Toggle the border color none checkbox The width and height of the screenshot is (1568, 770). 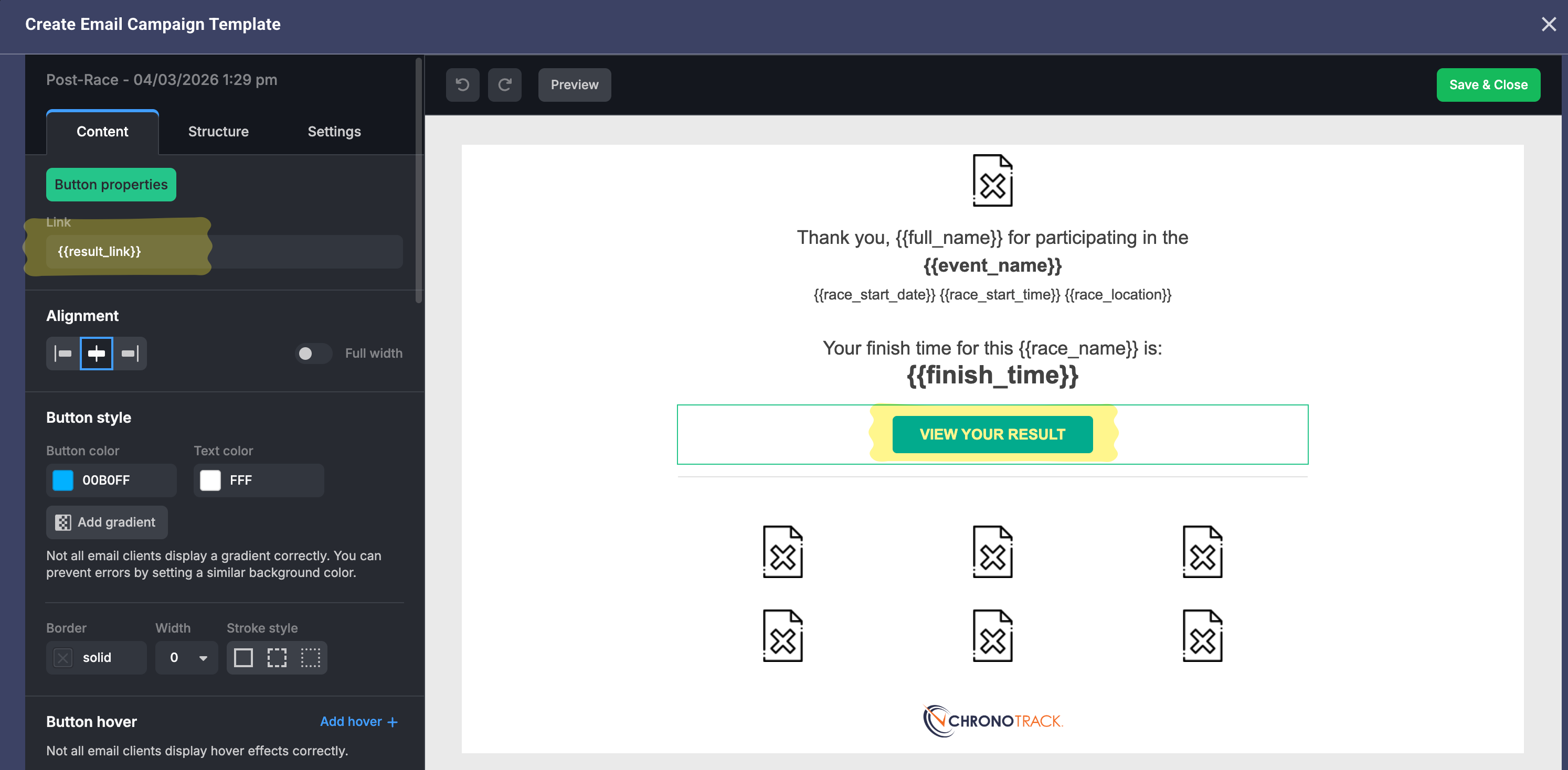click(x=63, y=657)
